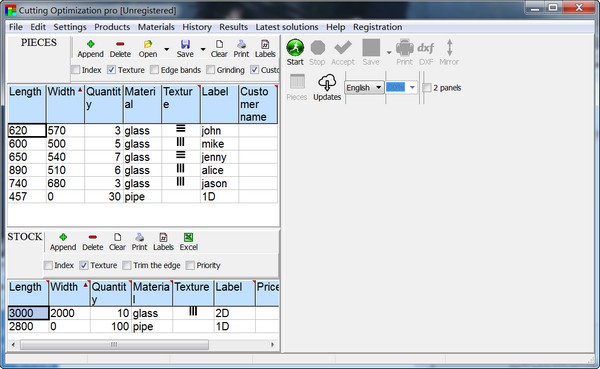Screen dimensions: 600x369
Task: Click the Pieces view icon in results area
Action: (297, 88)
